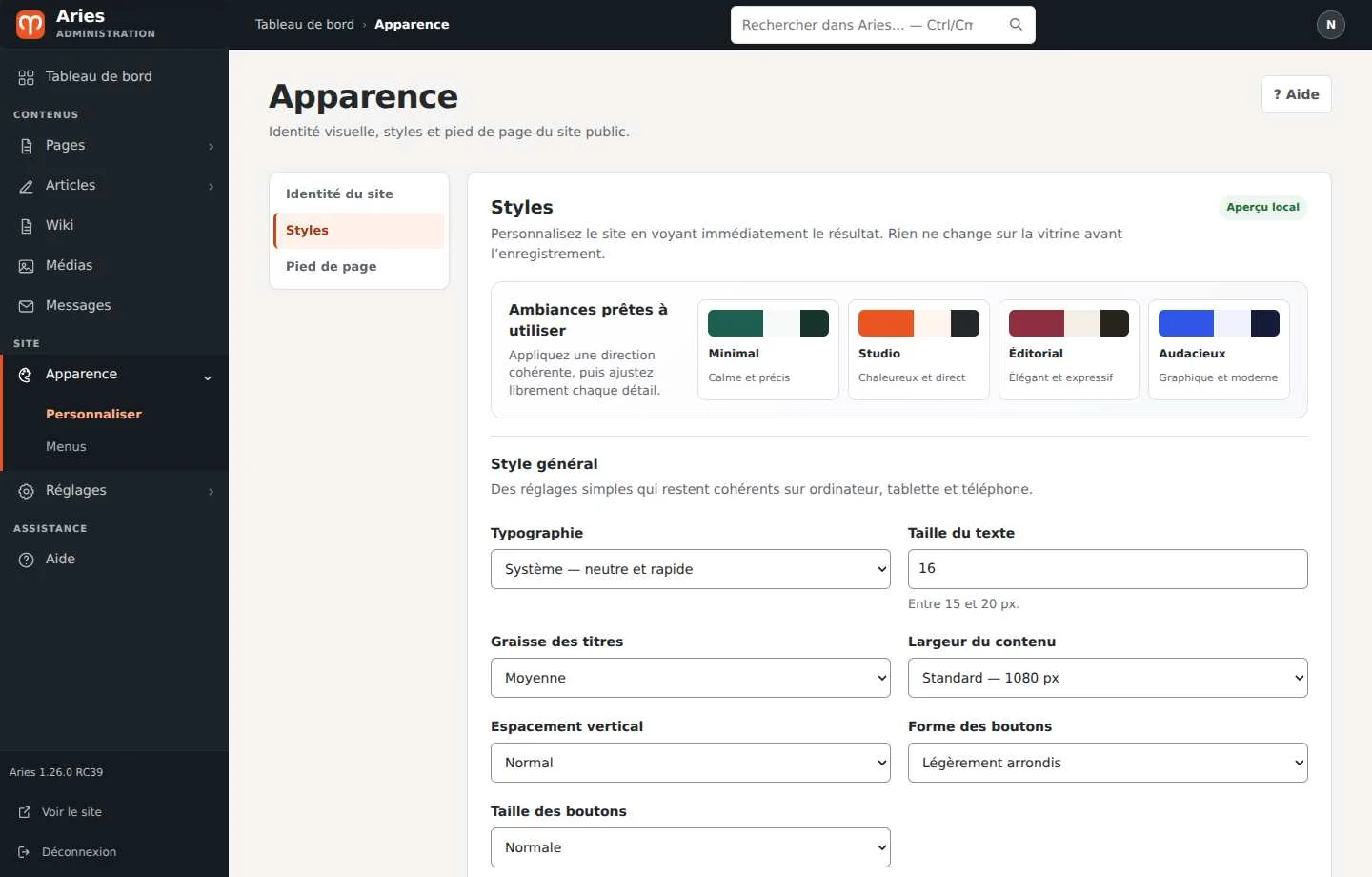
Task: Open the Taille des boutons dropdown
Action: (x=691, y=847)
